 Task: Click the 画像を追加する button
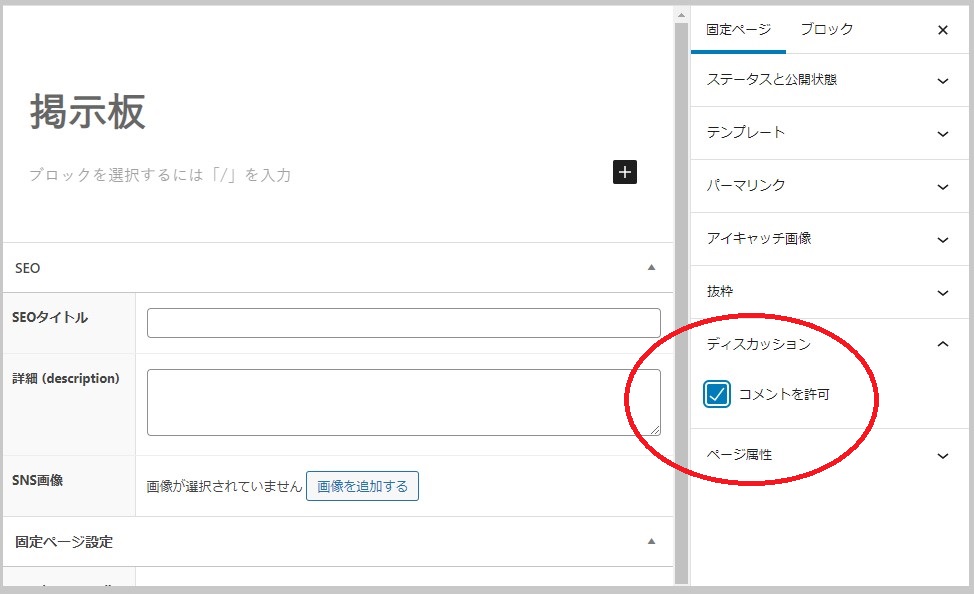click(362, 487)
